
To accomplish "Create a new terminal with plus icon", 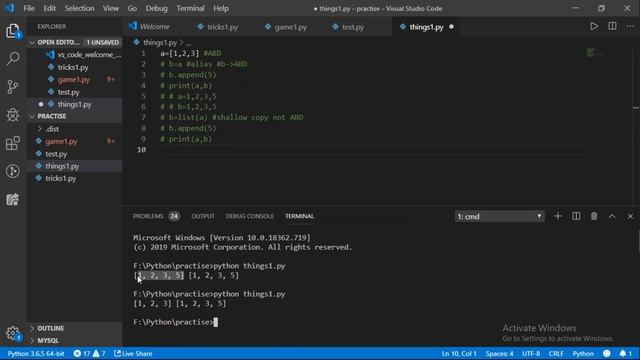I will click(x=558, y=216).
